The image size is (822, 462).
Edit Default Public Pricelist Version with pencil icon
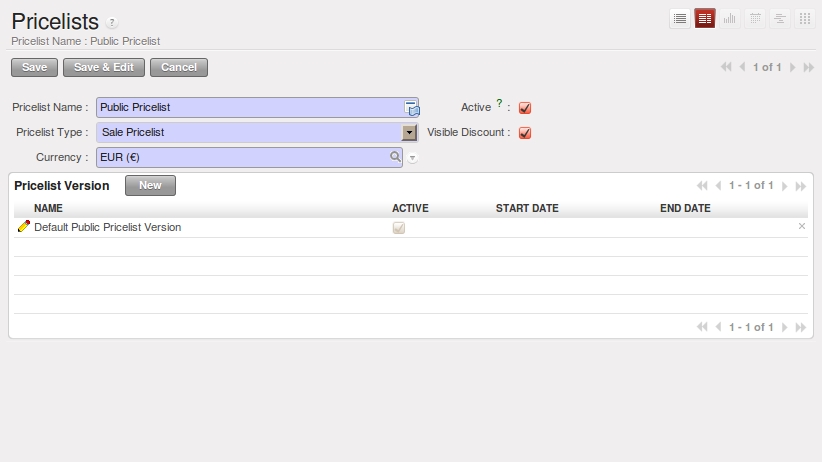[24, 227]
